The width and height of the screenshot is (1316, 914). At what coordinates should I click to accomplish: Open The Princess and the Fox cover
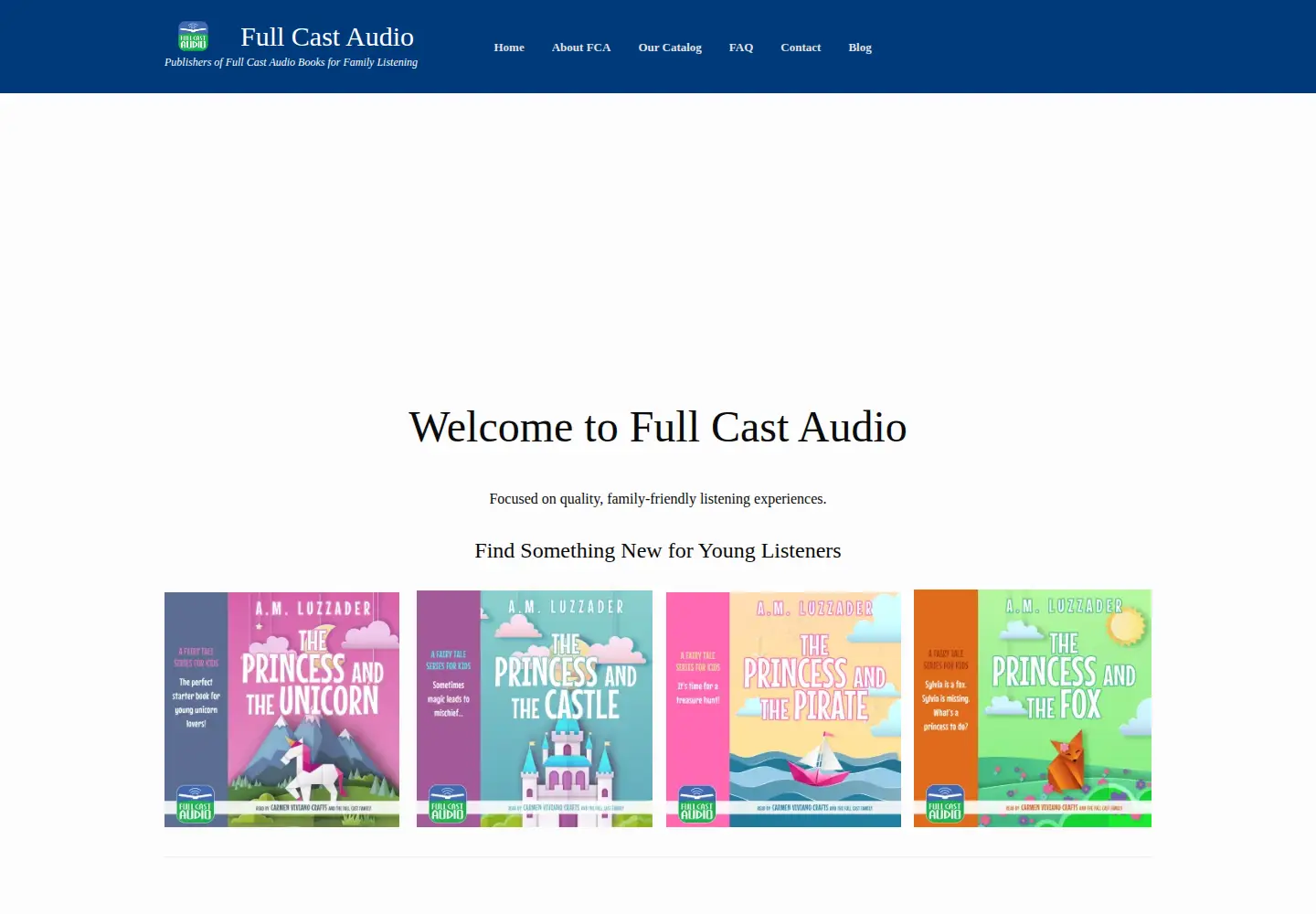tap(1033, 708)
